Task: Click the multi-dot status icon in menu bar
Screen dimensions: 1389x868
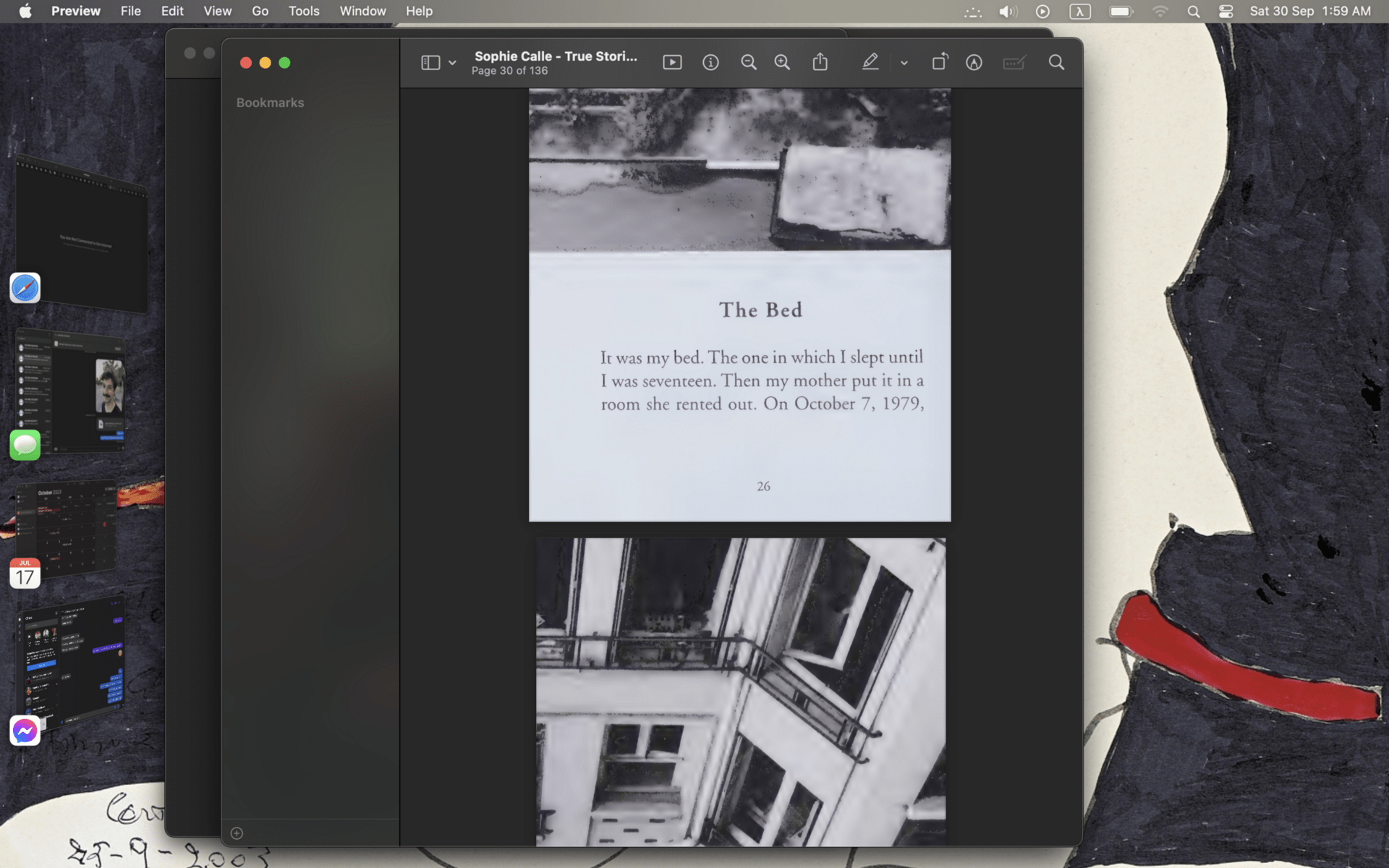Action: [x=973, y=12]
